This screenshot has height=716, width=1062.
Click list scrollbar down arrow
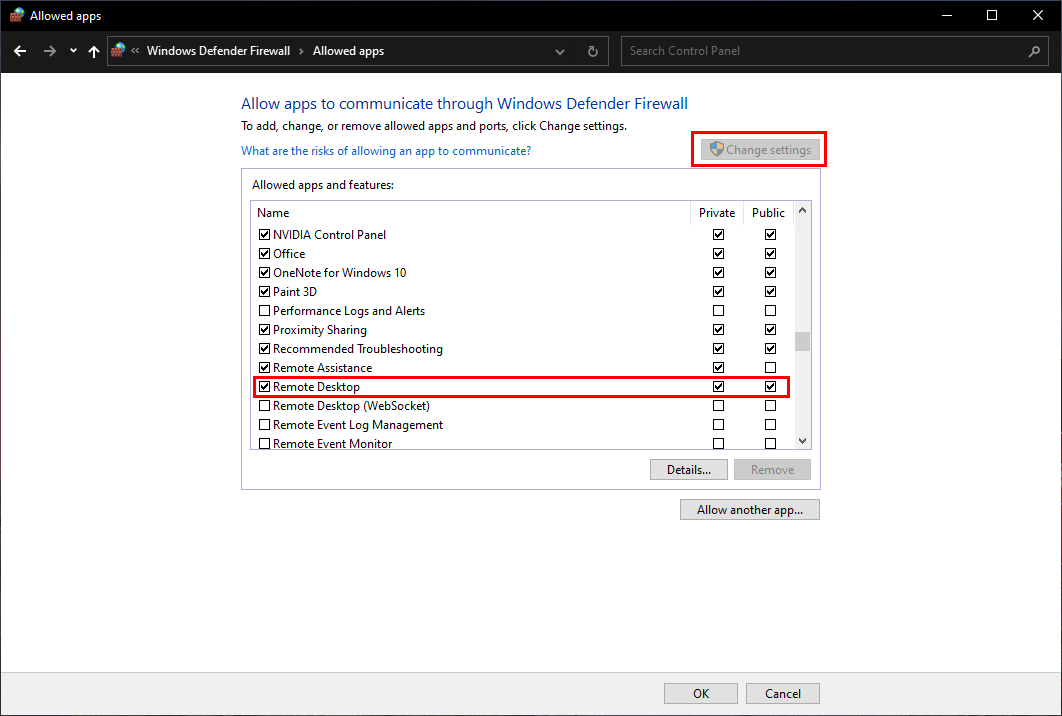click(x=803, y=441)
